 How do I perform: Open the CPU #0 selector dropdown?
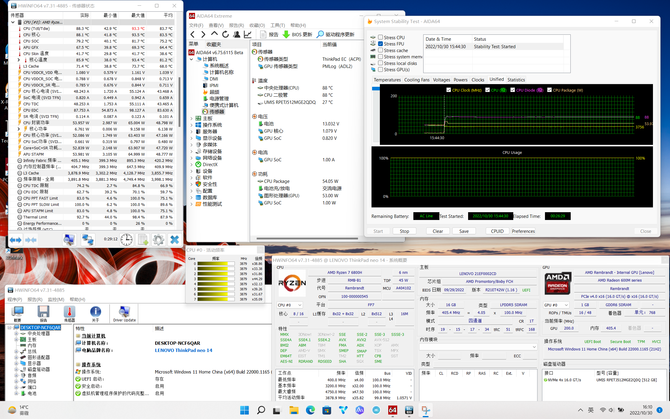[x=290, y=305]
